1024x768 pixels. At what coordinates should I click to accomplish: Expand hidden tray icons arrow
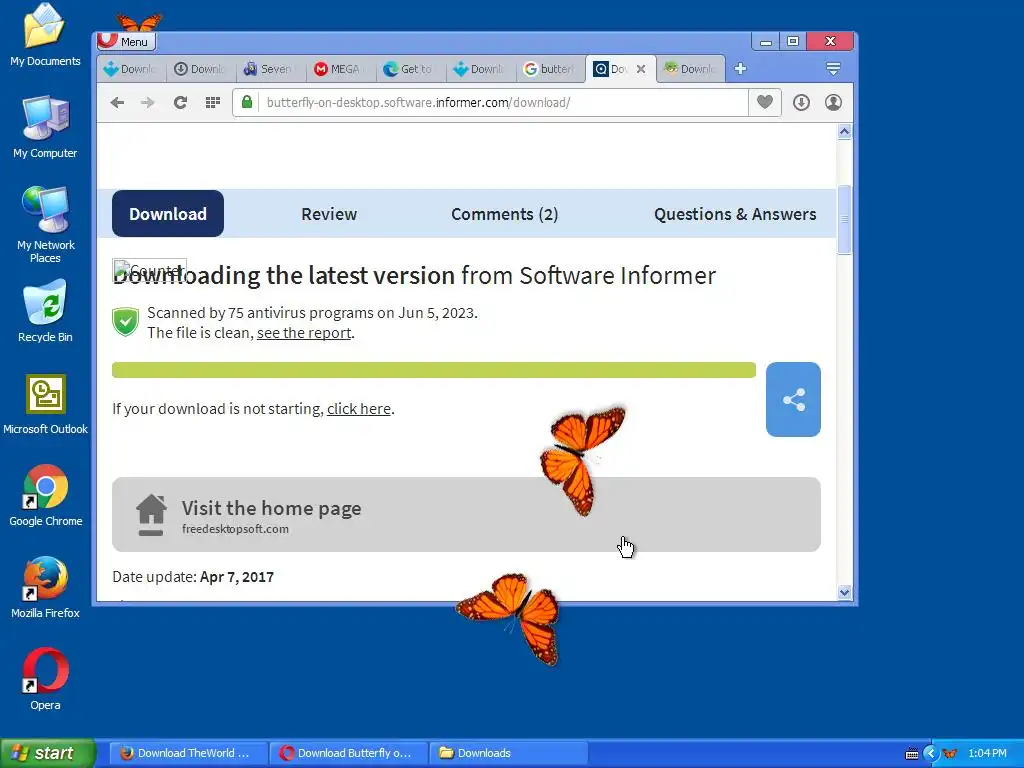click(931, 754)
